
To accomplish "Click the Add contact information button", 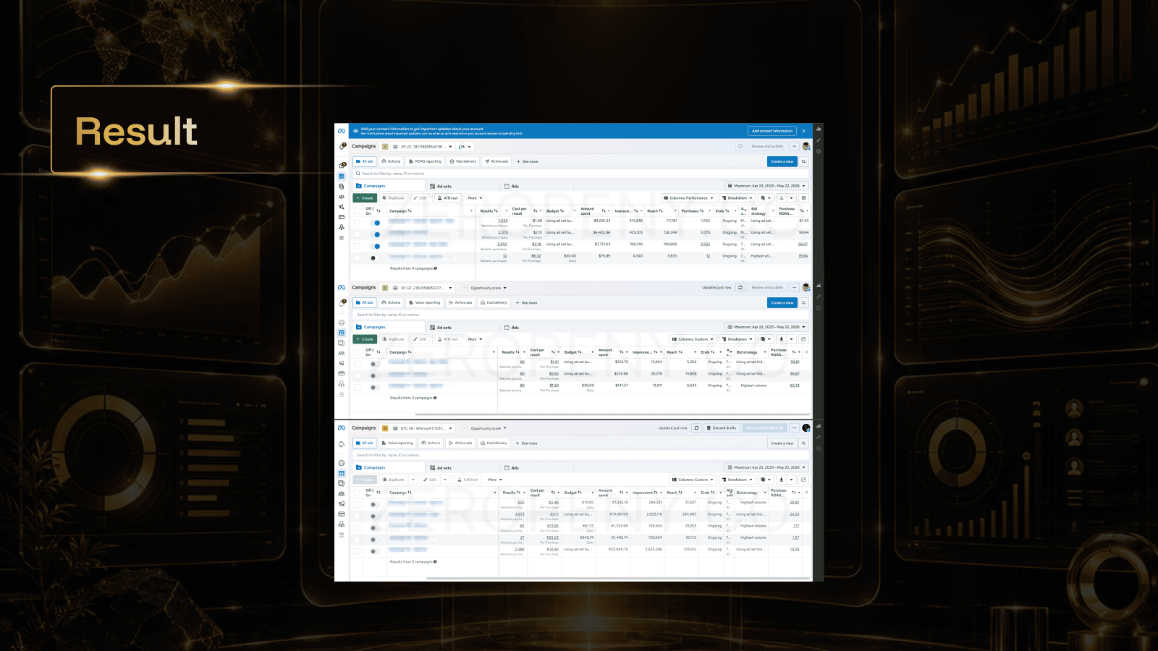I will click(x=772, y=131).
